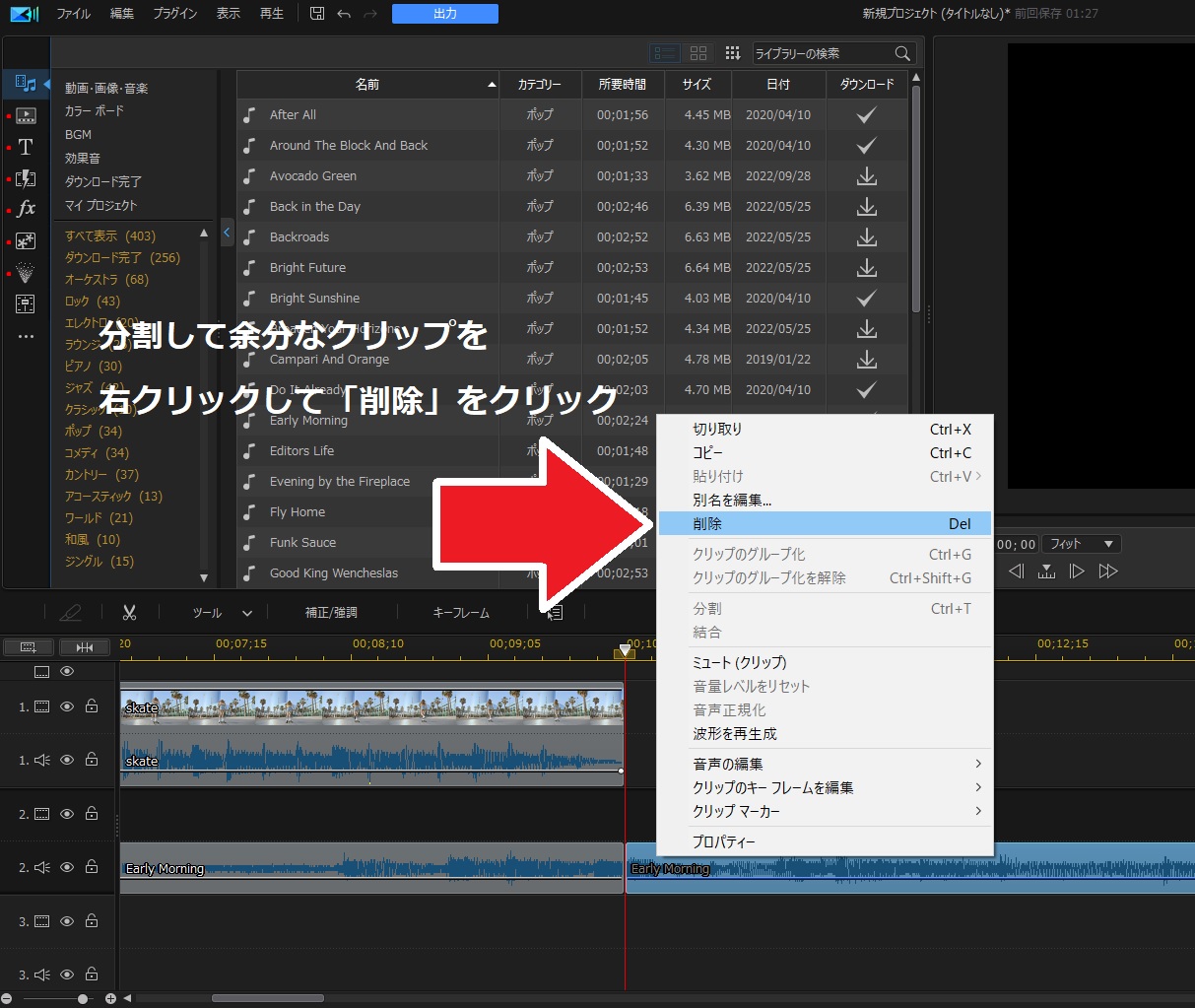Toggle audio track 1 enable checkbox

67,760
